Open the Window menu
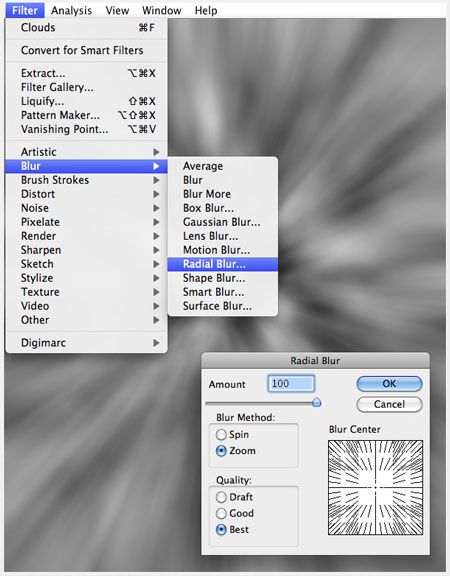This screenshot has width=450, height=576. coord(162,11)
